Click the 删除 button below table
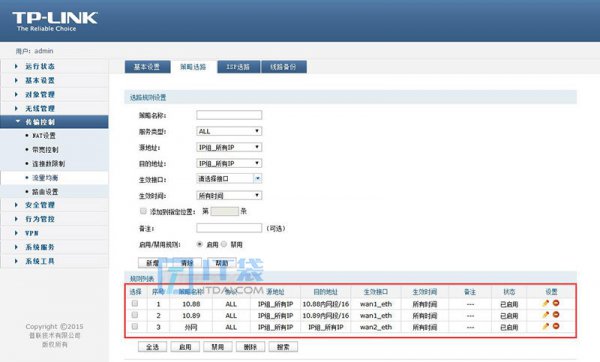Image resolution: width=600 pixels, height=362 pixels. pos(250,347)
